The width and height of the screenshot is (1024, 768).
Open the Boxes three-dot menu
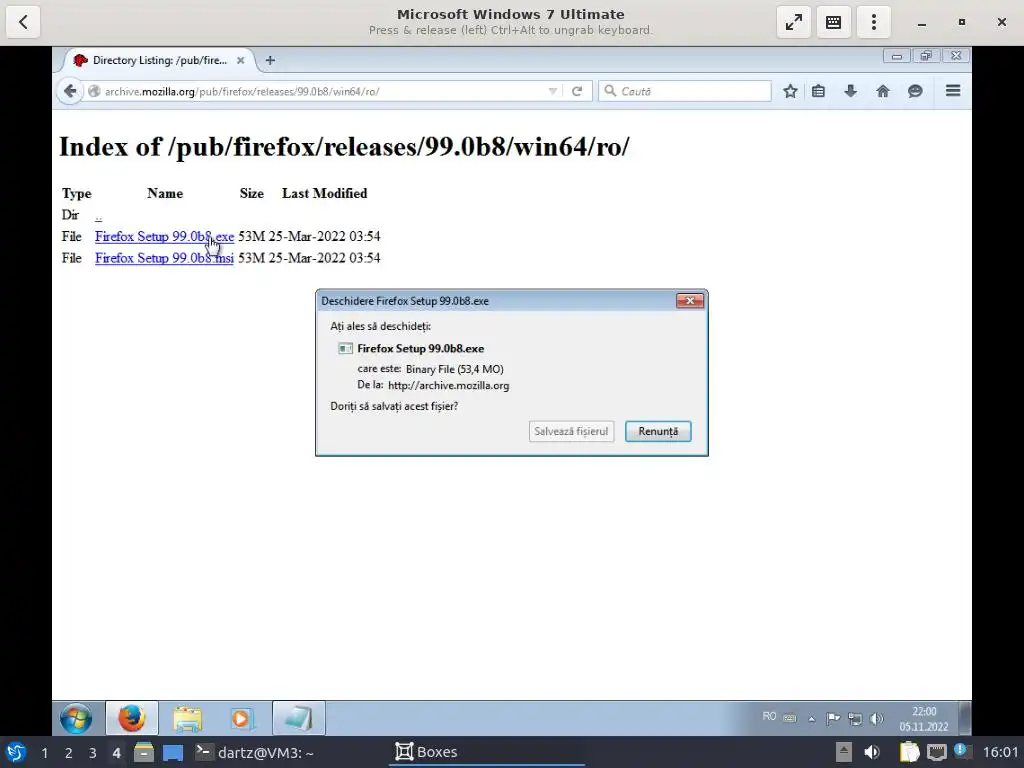point(874,22)
